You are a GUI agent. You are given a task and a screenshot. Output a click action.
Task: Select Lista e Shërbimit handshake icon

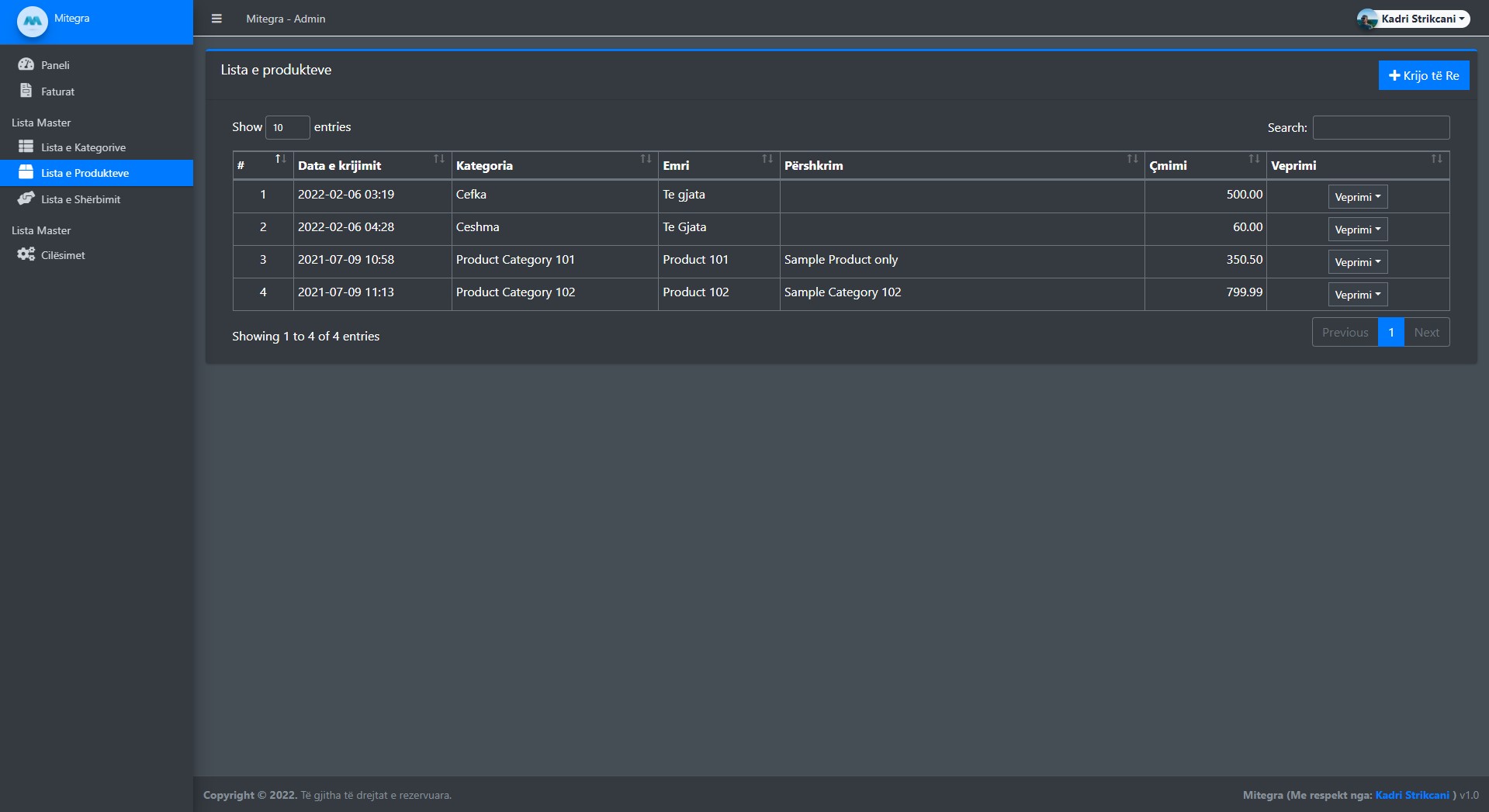26,199
